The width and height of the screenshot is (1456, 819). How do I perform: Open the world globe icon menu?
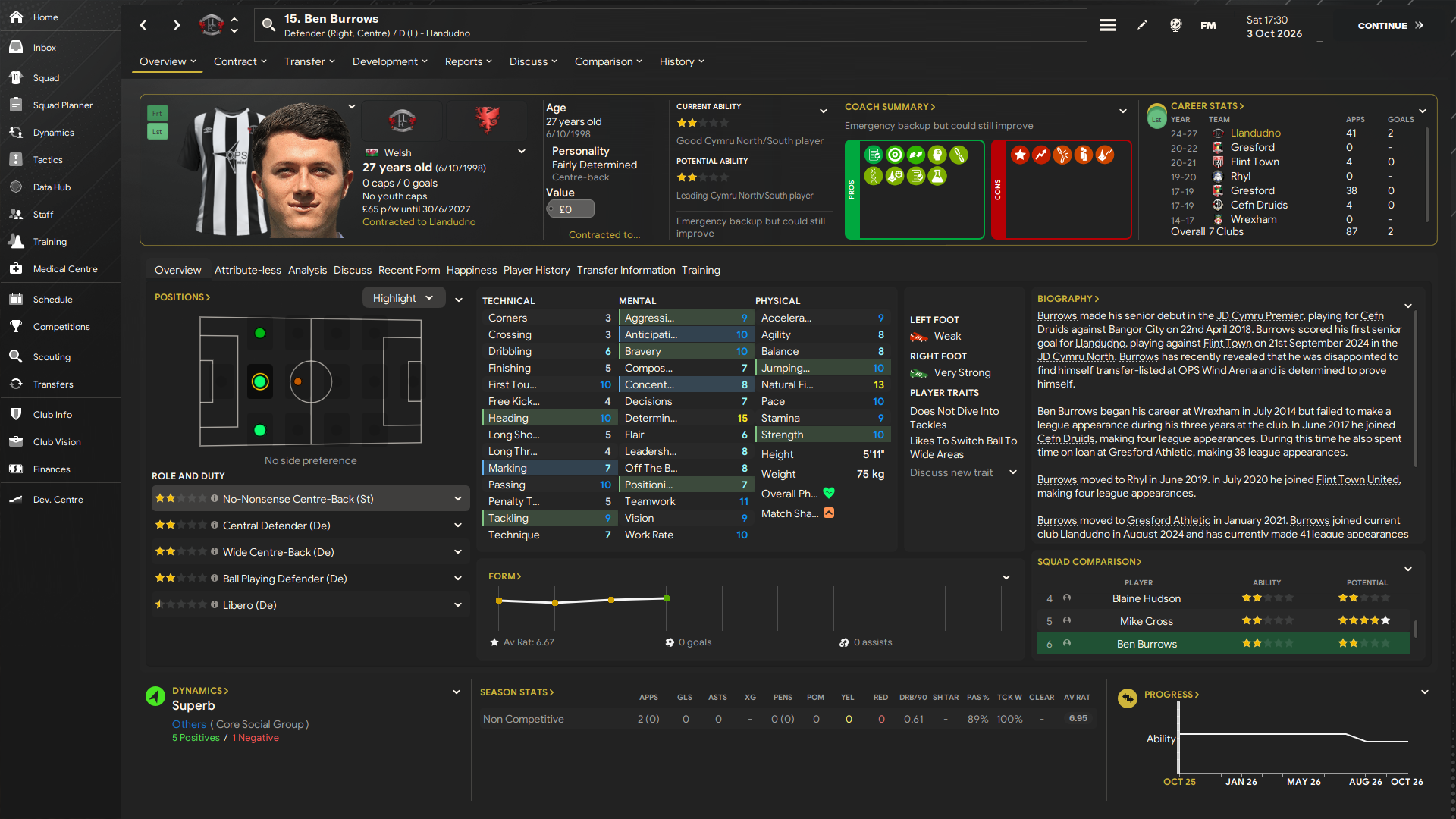[x=1175, y=25]
